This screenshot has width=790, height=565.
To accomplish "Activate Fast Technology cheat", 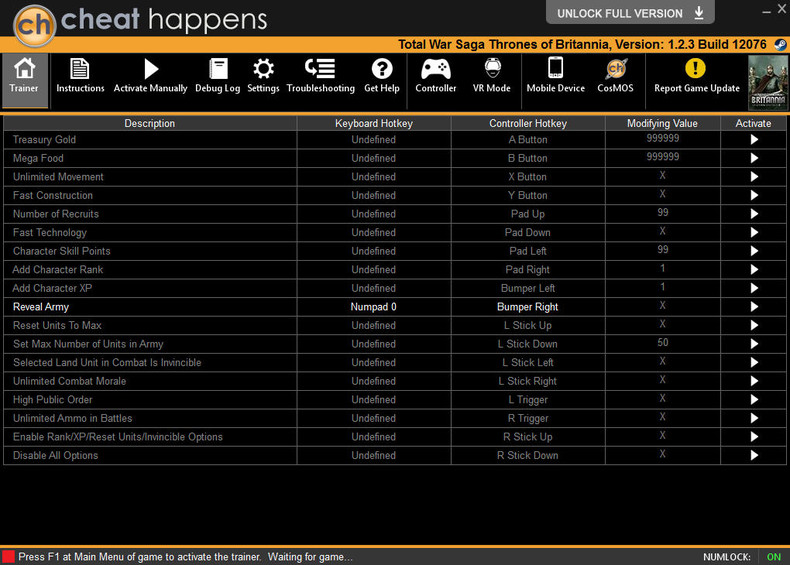I will tap(754, 232).
